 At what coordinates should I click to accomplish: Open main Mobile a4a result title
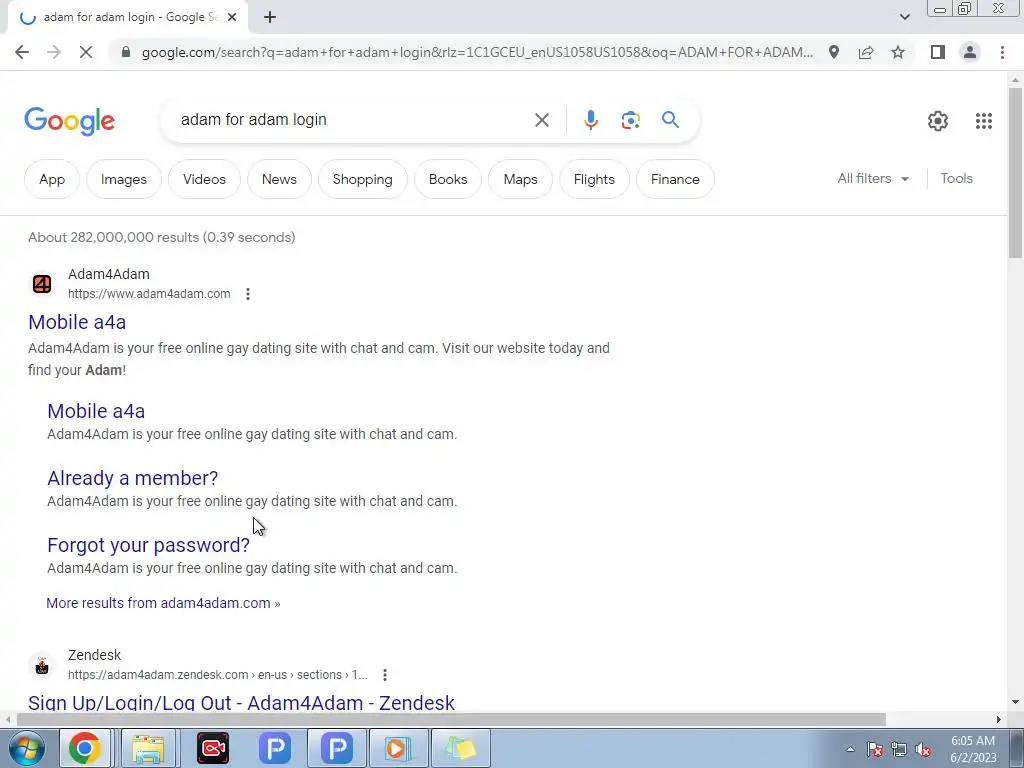(77, 322)
